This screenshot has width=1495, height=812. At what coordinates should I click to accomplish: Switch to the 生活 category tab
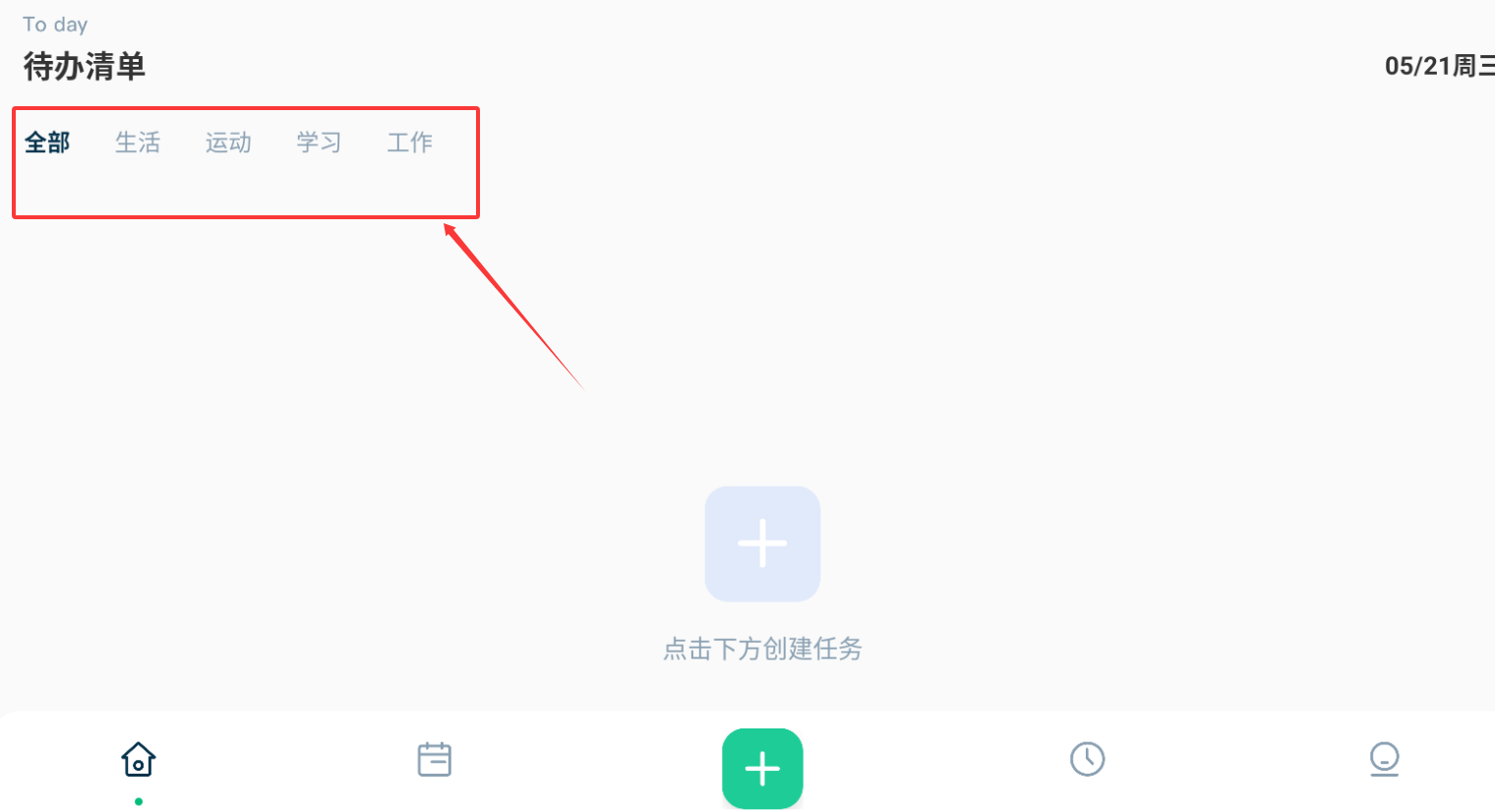(138, 143)
